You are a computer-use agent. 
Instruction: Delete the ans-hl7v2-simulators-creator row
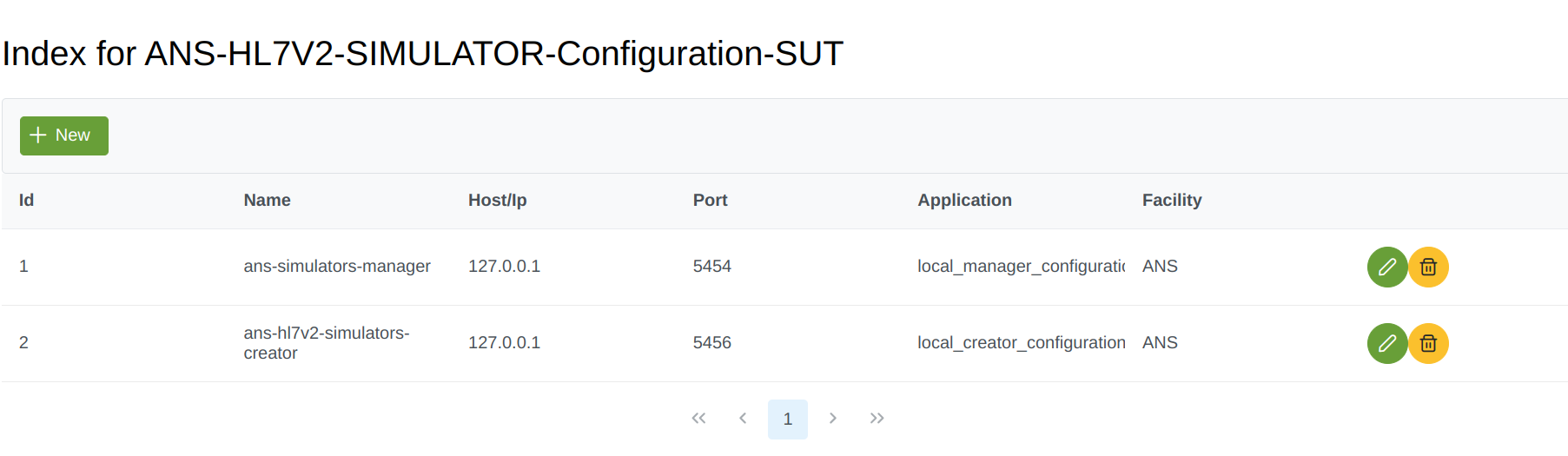[x=1428, y=343]
